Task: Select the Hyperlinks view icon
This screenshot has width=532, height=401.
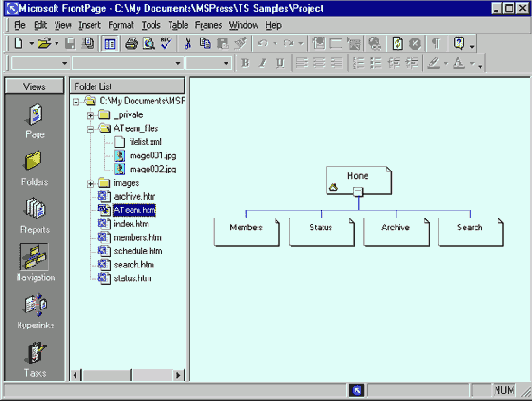Action: coord(35,311)
